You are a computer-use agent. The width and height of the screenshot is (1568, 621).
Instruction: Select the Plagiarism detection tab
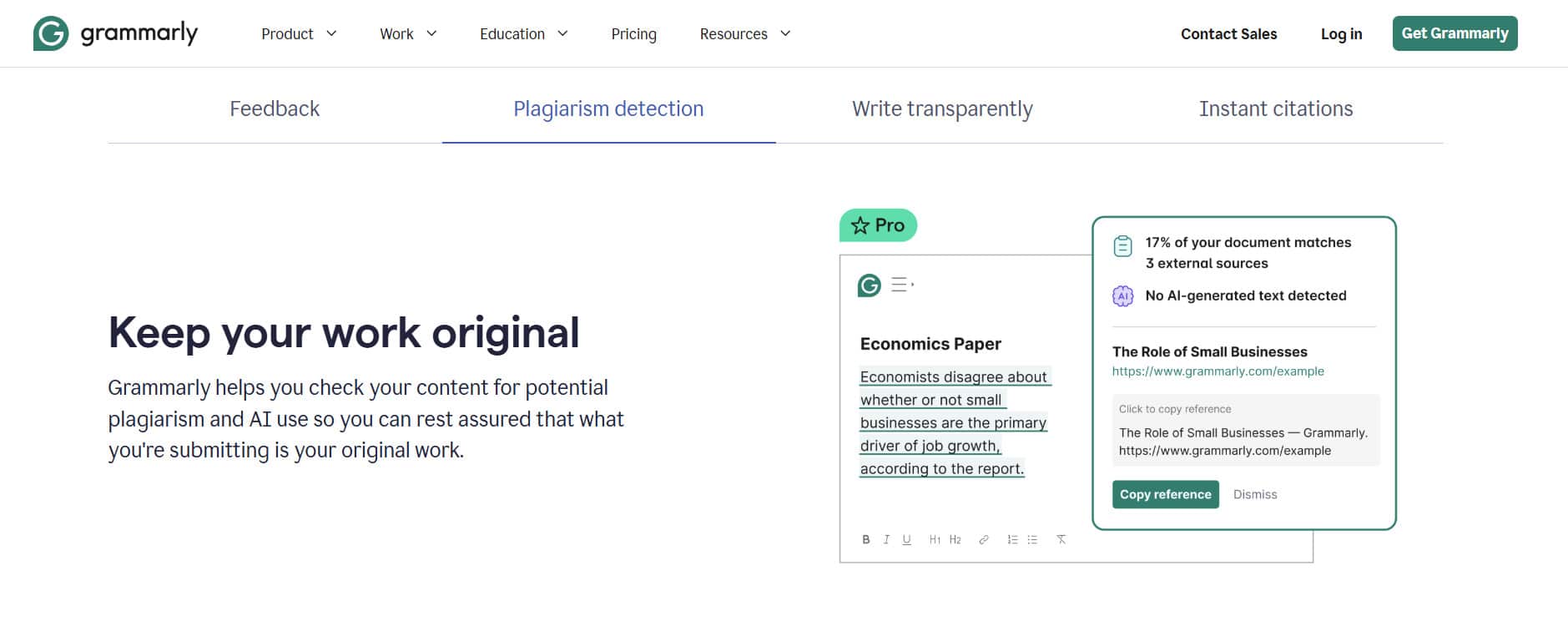pyautogui.click(x=608, y=109)
